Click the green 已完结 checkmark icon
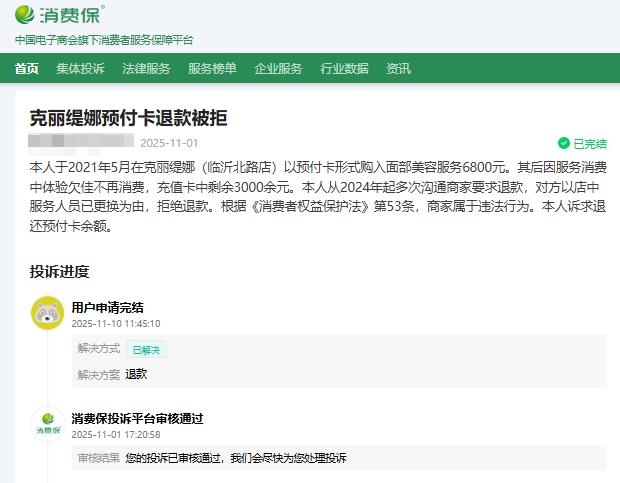 564,144
